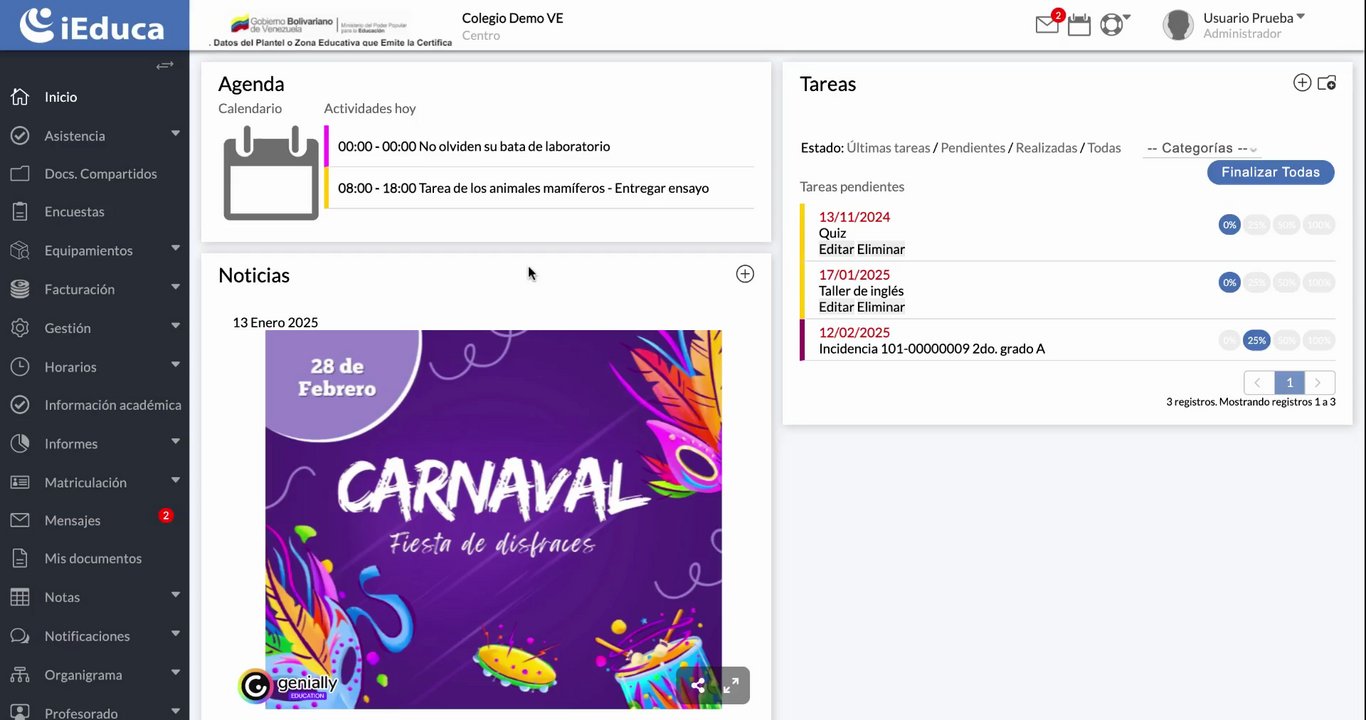1366x720 pixels.
Task: Click the iEduca logo
Action: coord(92,25)
